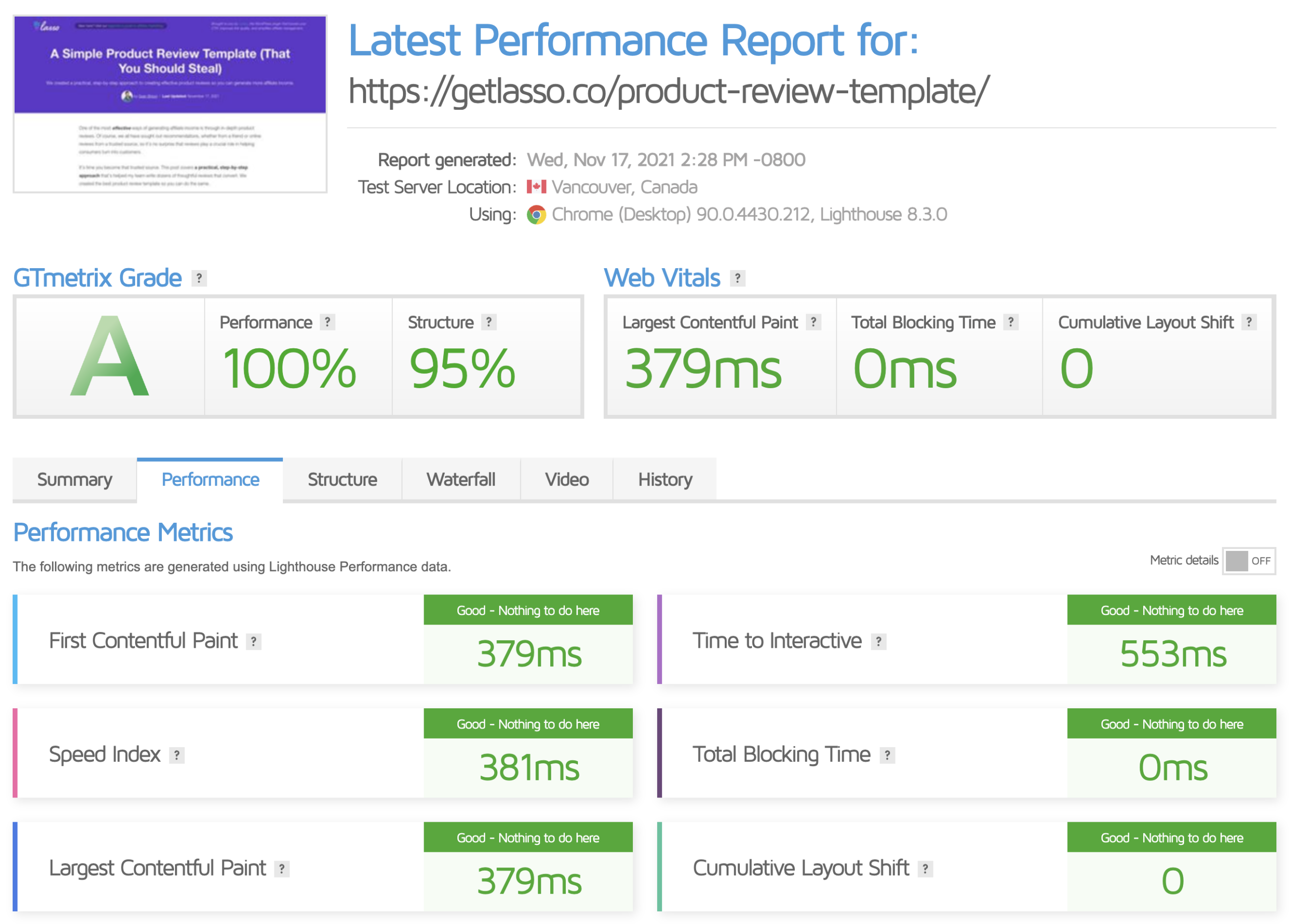The width and height of the screenshot is (1291, 924).
Task: Click the 95% Structure score
Action: point(463,369)
